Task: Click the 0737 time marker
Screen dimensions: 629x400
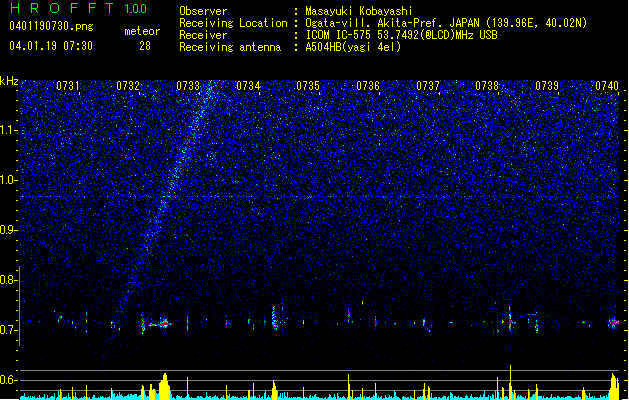Action: (x=428, y=86)
